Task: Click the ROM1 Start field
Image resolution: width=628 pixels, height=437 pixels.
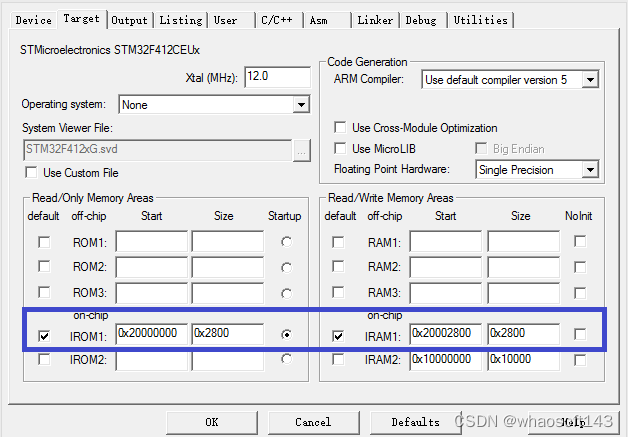Action: click(x=151, y=241)
